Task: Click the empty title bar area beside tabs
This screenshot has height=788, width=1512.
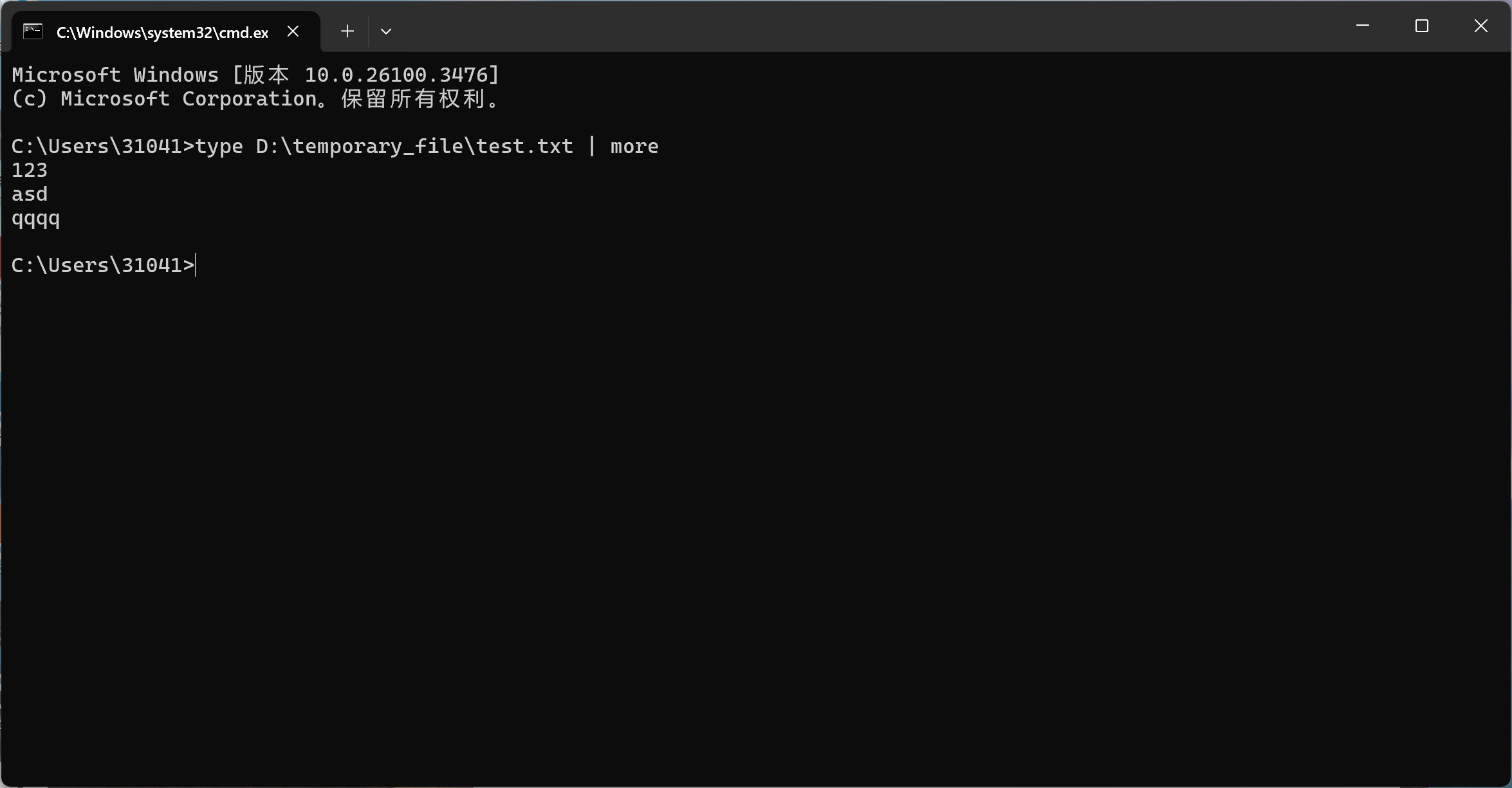Action: tap(869, 27)
